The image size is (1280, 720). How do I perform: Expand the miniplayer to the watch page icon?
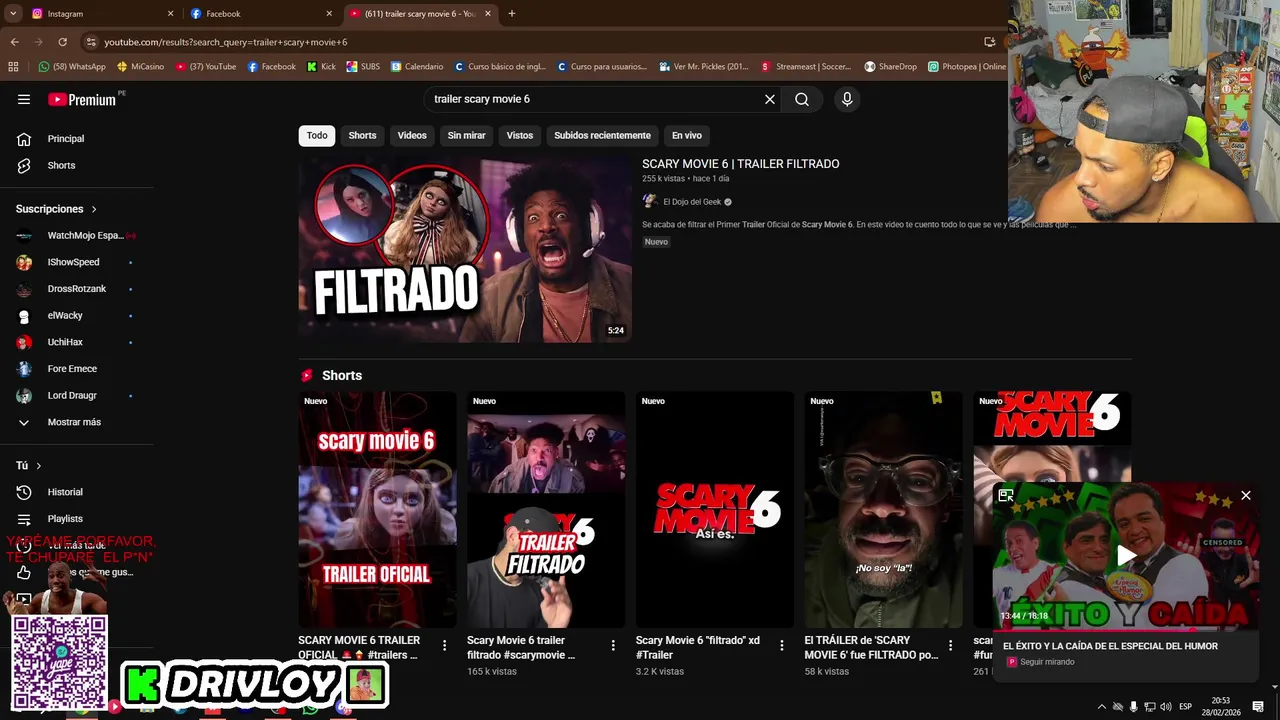(1006, 495)
